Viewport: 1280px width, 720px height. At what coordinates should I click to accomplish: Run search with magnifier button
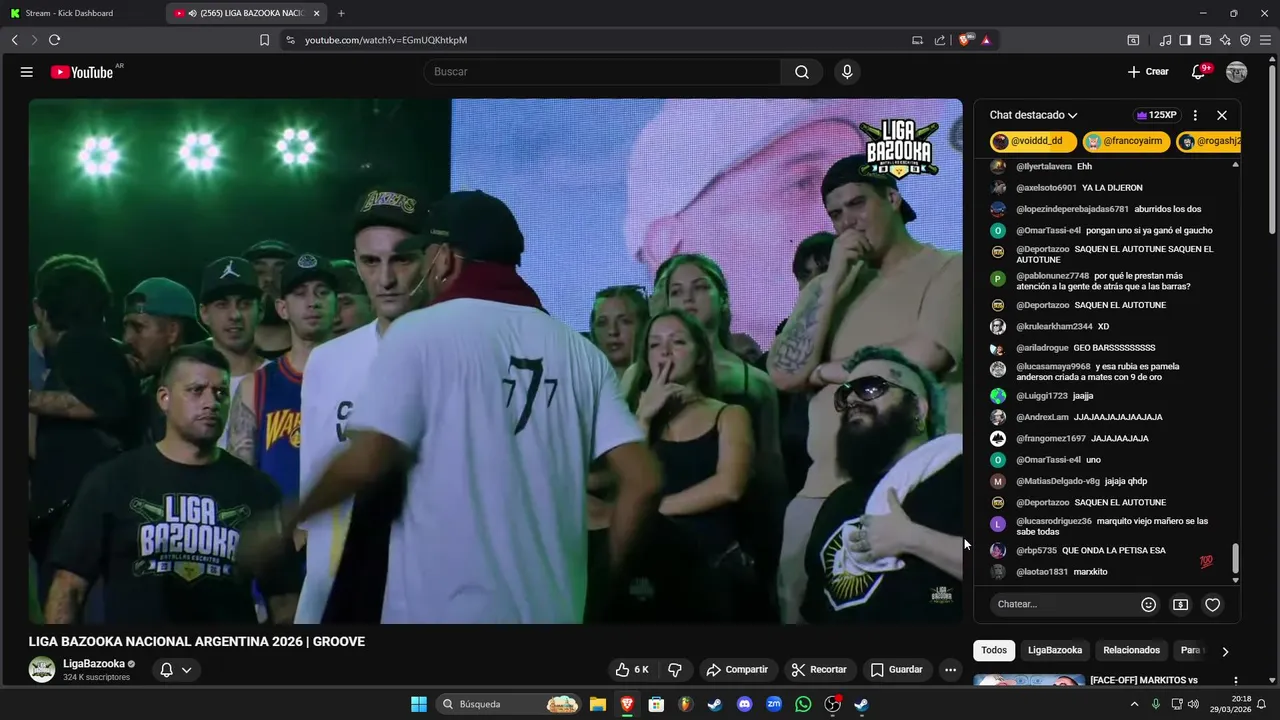[x=802, y=72]
